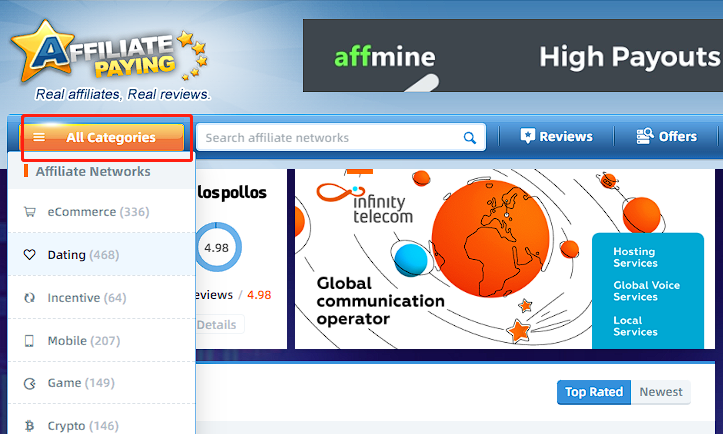Click the 4.98 rating circle
Screen dimensions: 723x434
click(217, 247)
